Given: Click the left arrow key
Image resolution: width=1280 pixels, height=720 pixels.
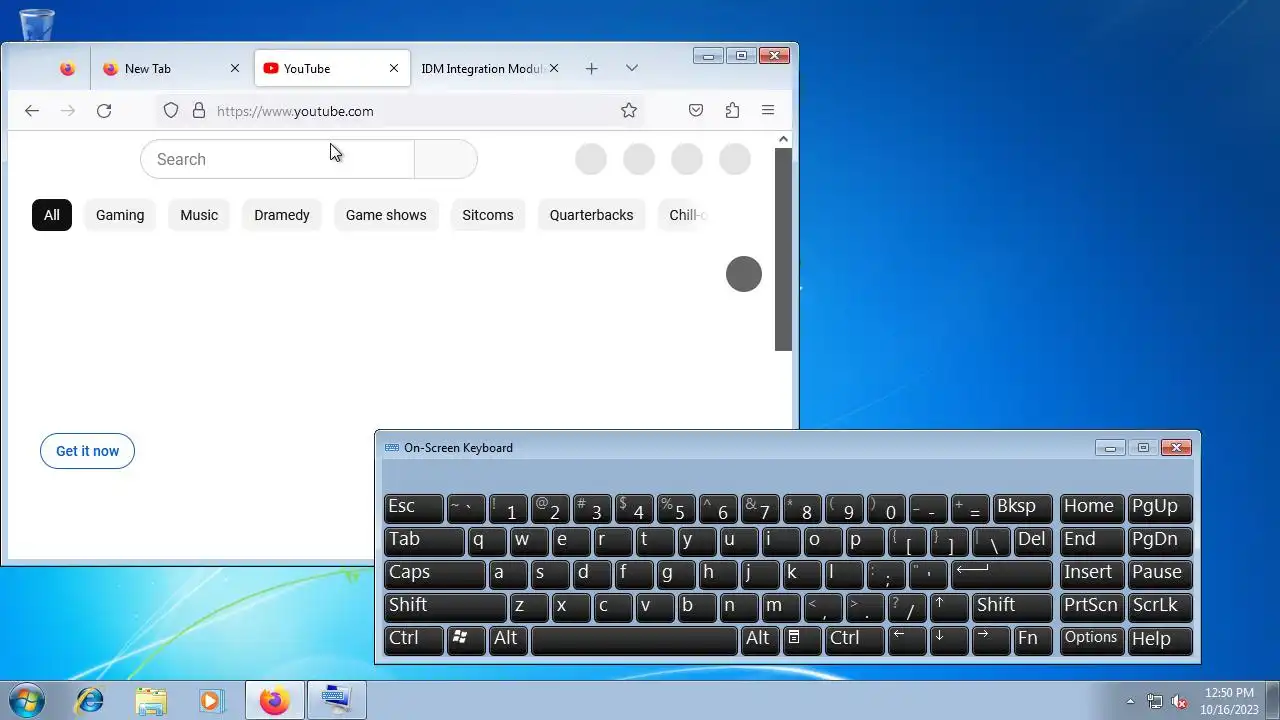Looking at the screenshot, I should [x=907, y=640].
